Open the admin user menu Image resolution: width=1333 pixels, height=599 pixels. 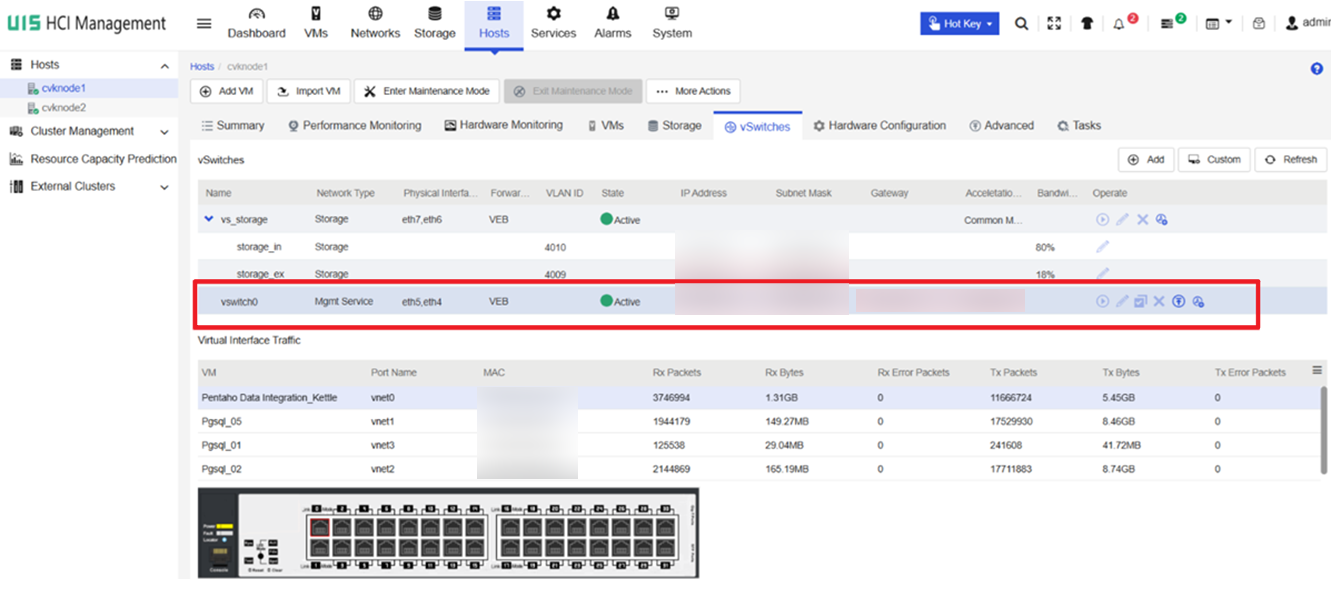coord(1308,24)
